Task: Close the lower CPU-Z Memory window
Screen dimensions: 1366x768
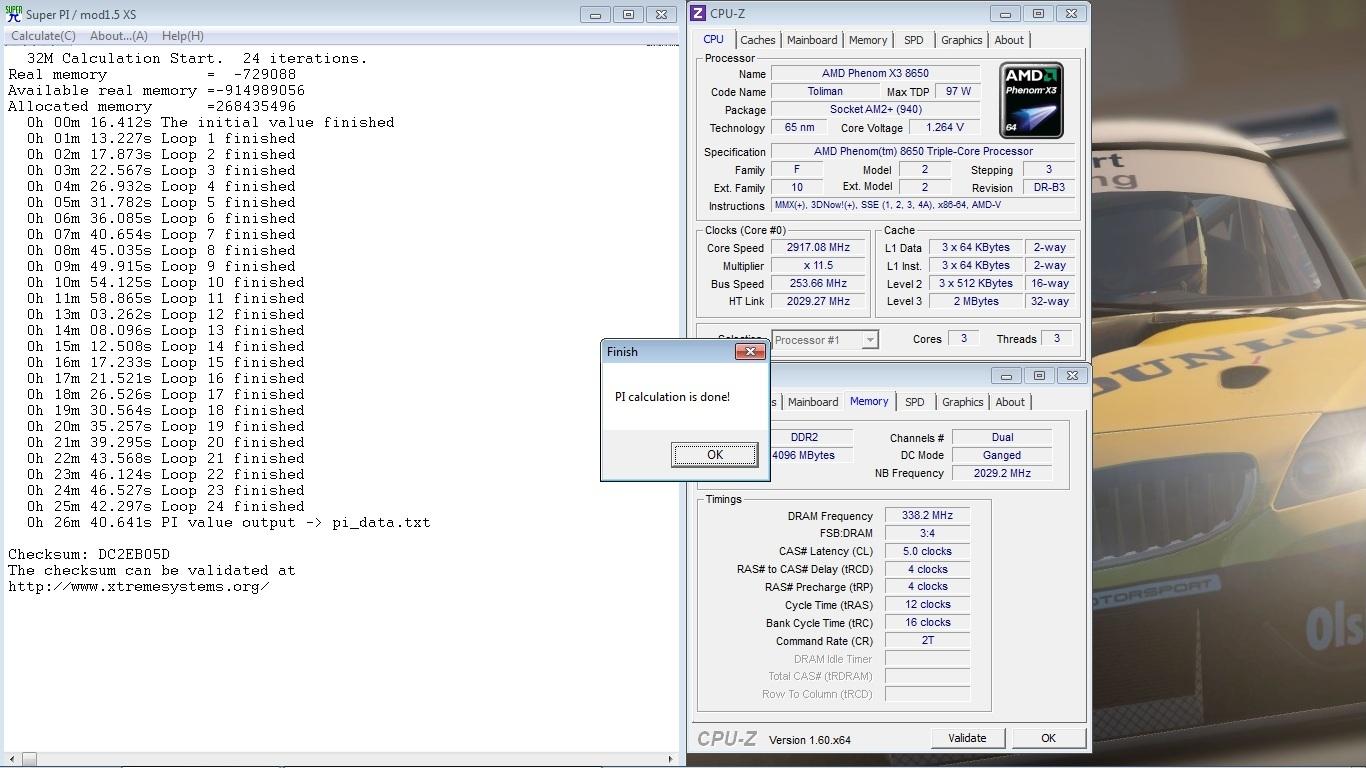Action: coord(1072,375)
